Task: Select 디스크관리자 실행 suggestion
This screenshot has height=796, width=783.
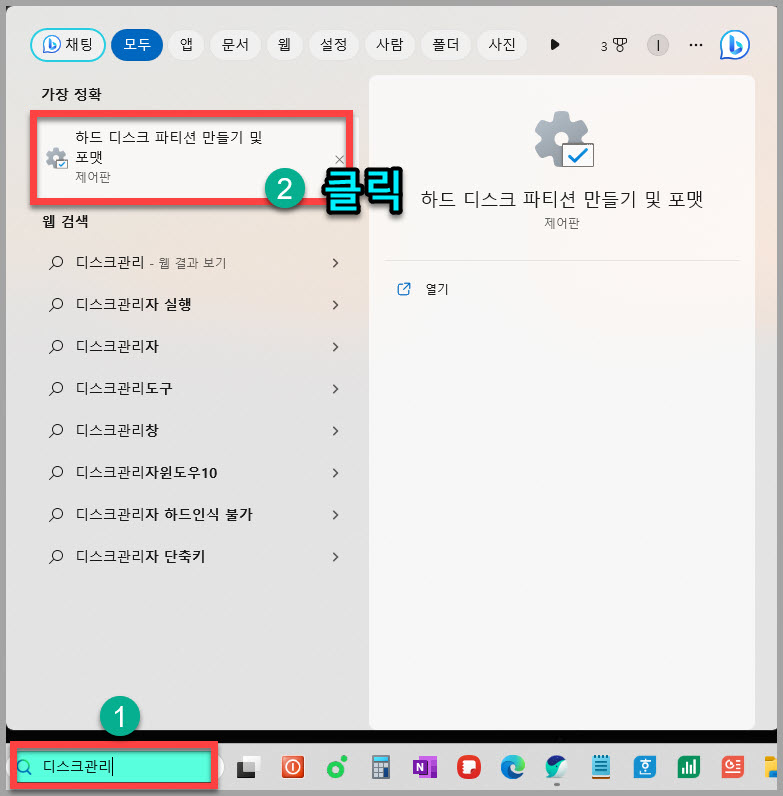Action: [x=134, y=305]
